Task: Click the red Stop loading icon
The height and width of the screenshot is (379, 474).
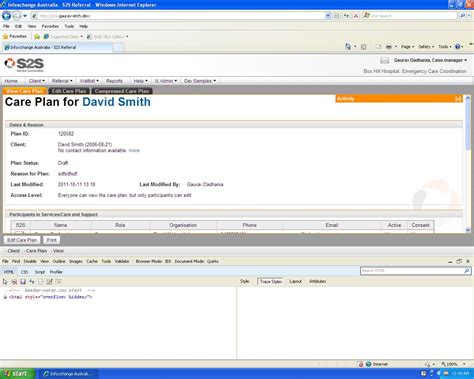Action: (356, 16)
